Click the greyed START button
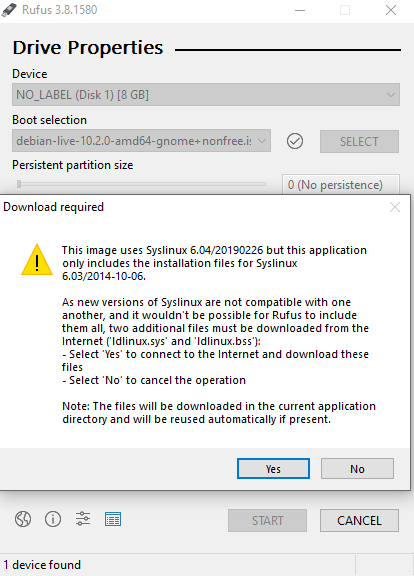The width and height of the screenshot is (414, 576). click(x=267, y=521)
